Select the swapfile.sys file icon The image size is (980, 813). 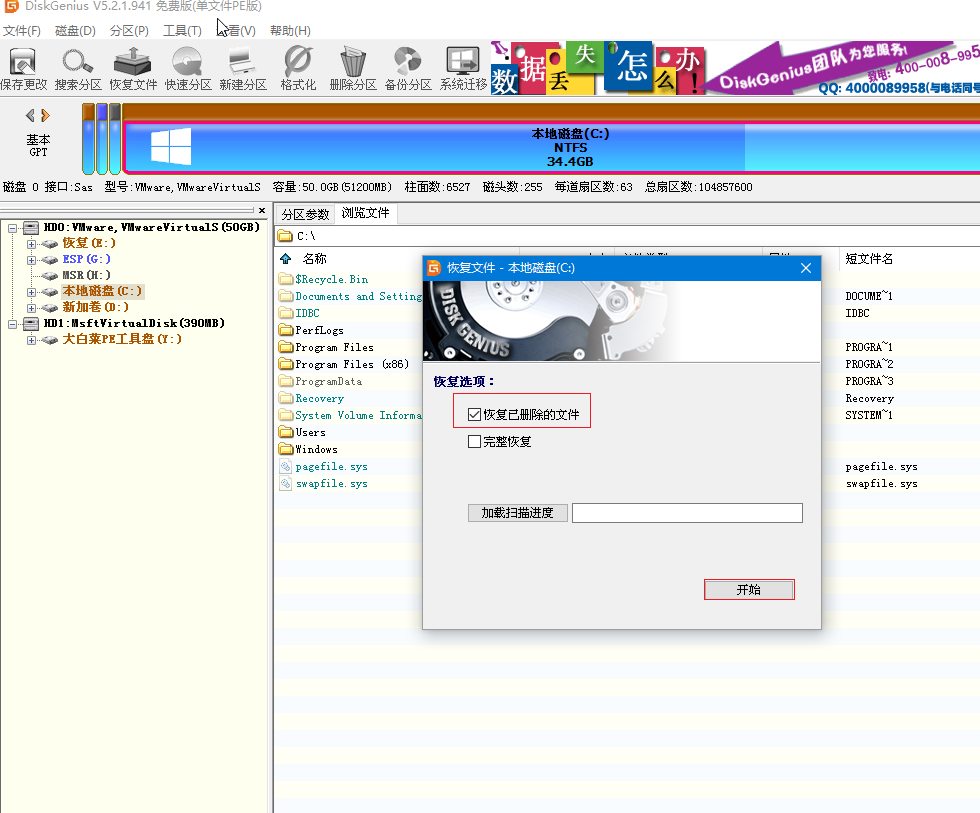tap(286, 483)
